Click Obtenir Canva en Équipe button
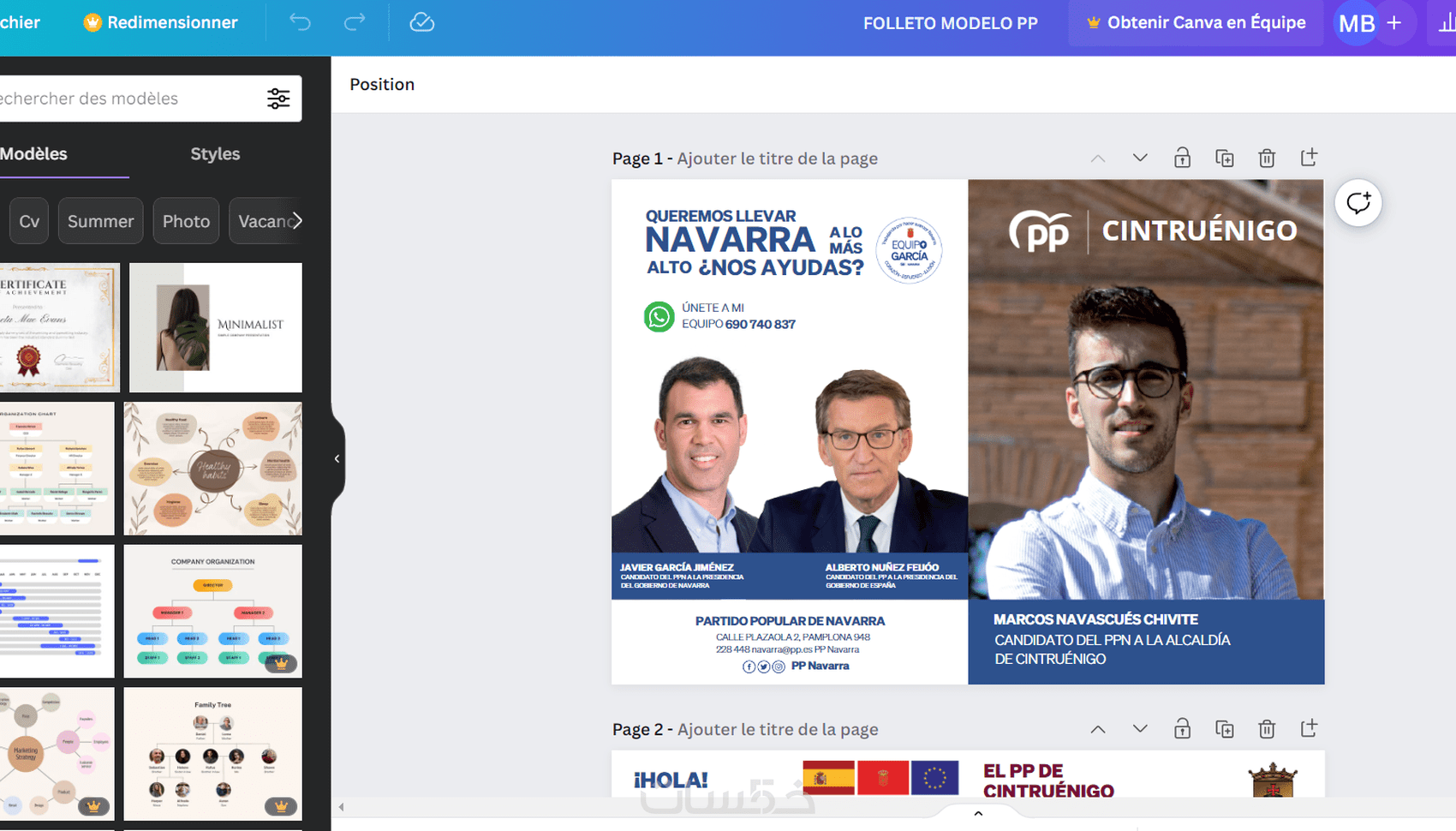This screenshot has height=831, width=1456. coord(1196,23)
